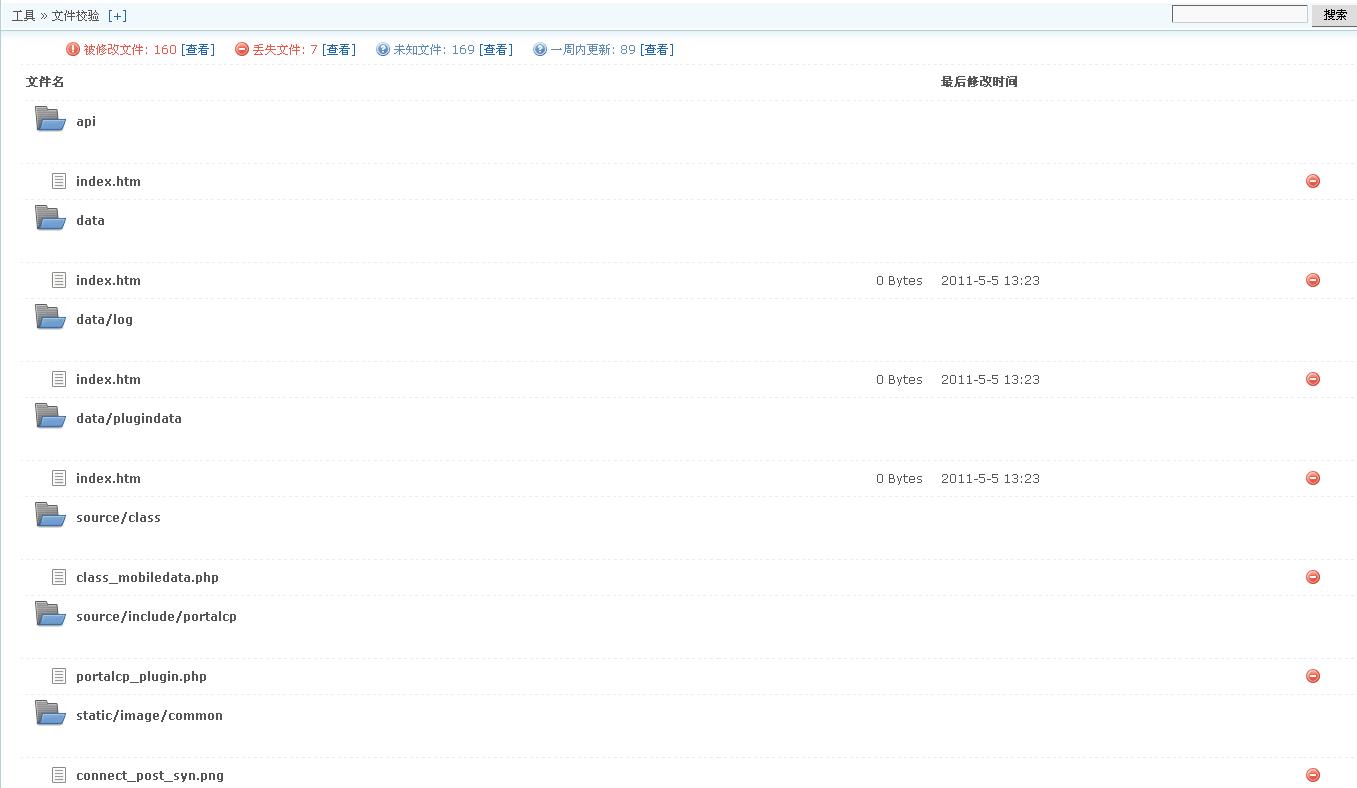Image resolution: width=1357 pixels, height=788 pixels.
Task: Click the folder icon beside plain data
Action: (x=51, y=218)
